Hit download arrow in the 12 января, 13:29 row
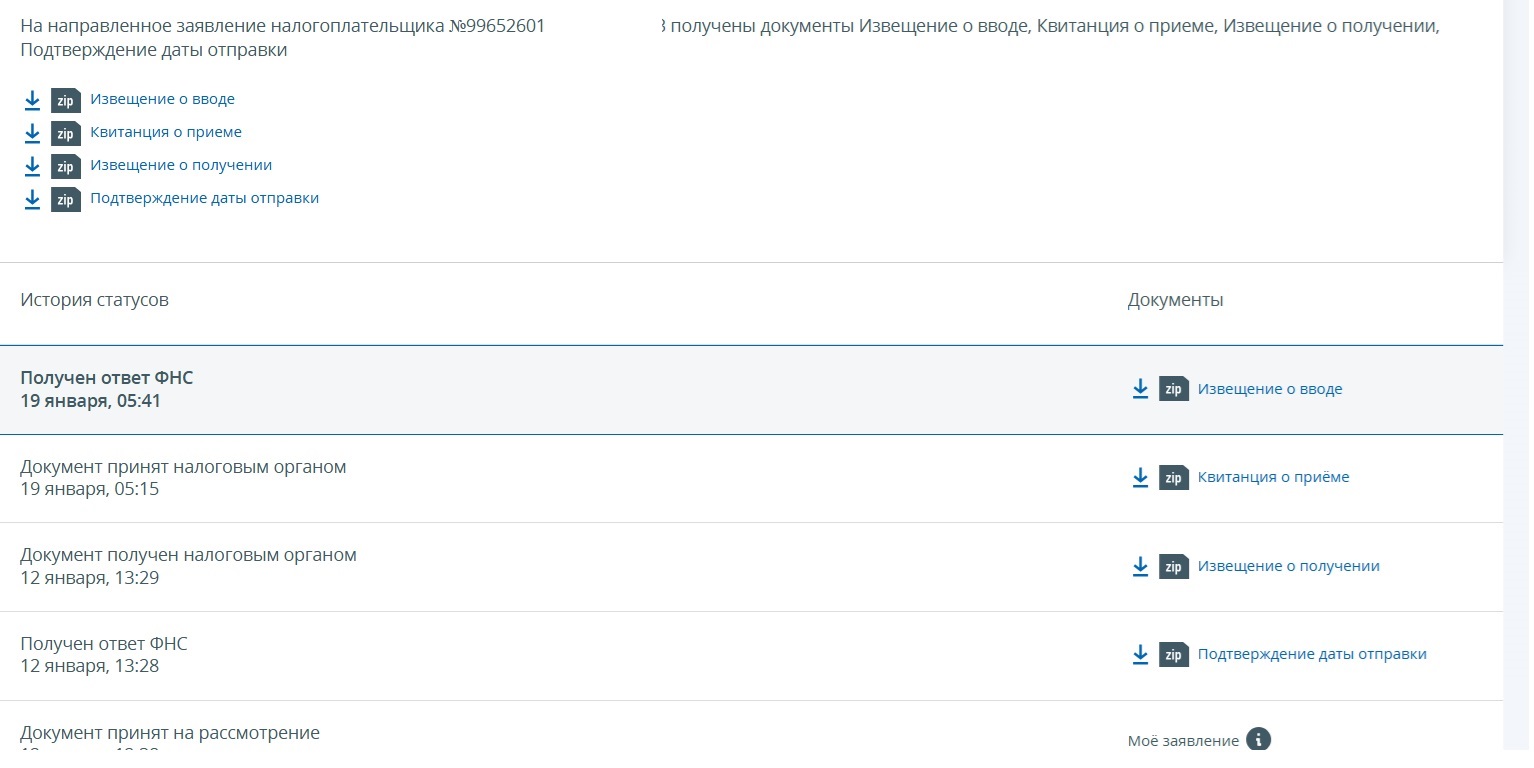1534x768 pixels. (x=1140, y=567)
